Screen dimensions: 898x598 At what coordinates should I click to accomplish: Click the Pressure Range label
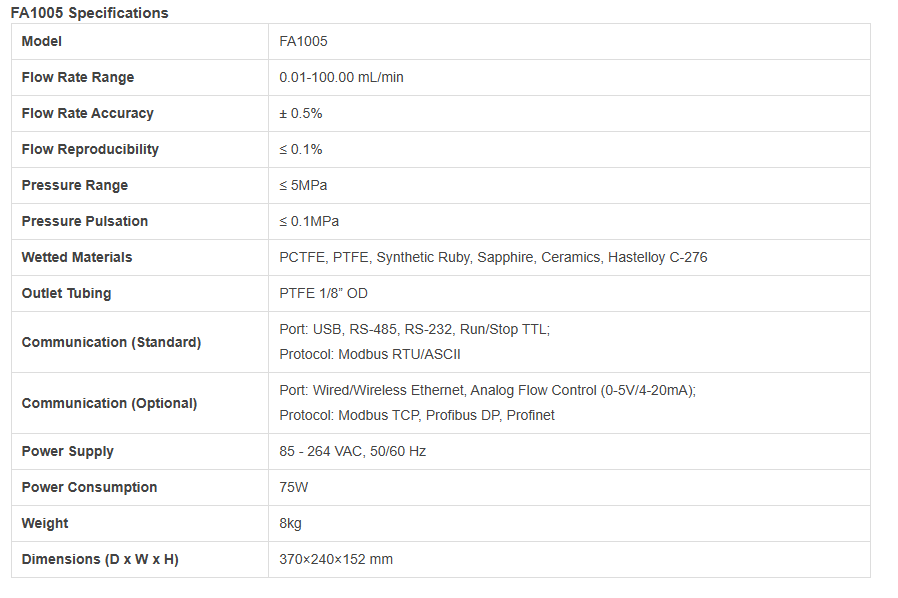point(75,185)
